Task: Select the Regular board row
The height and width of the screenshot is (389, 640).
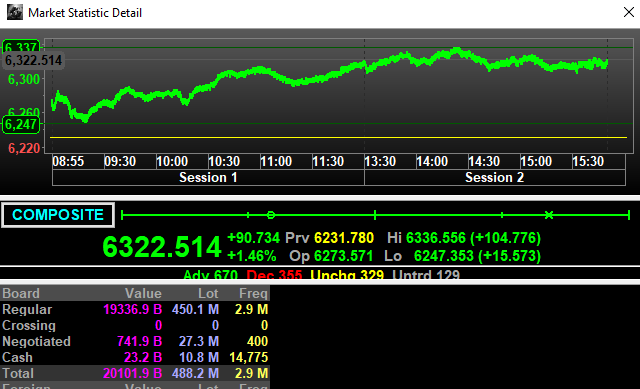Action: 135,309
